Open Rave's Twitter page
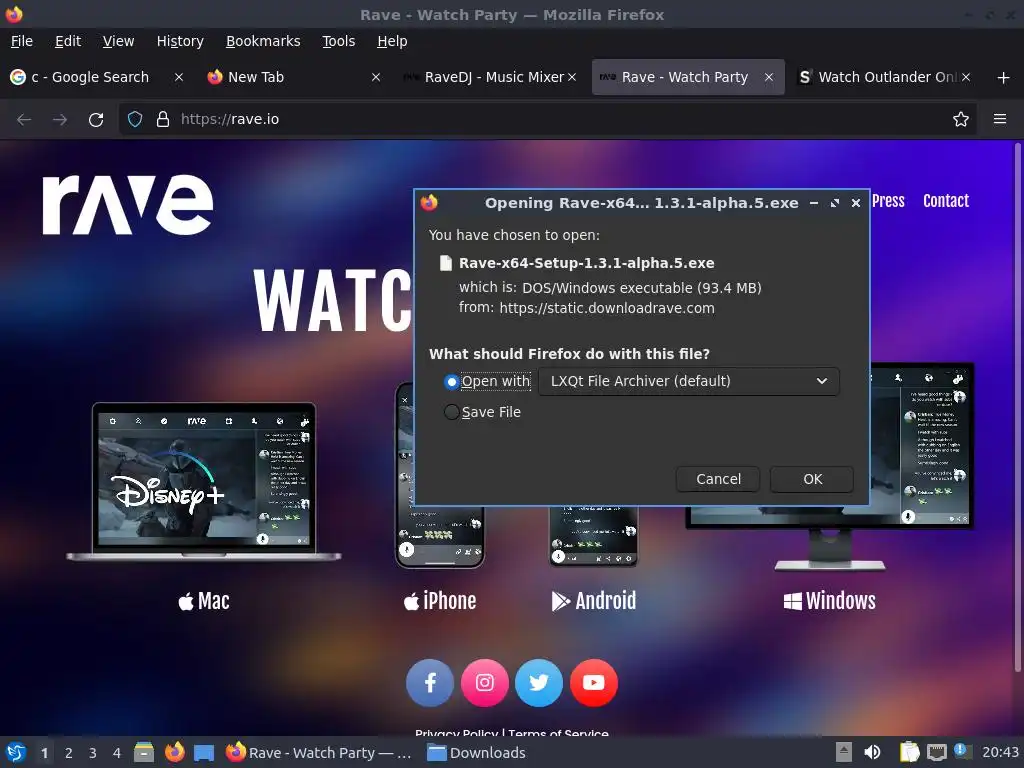This screenshot has height=768, width=1024. (x=539, y=683)
